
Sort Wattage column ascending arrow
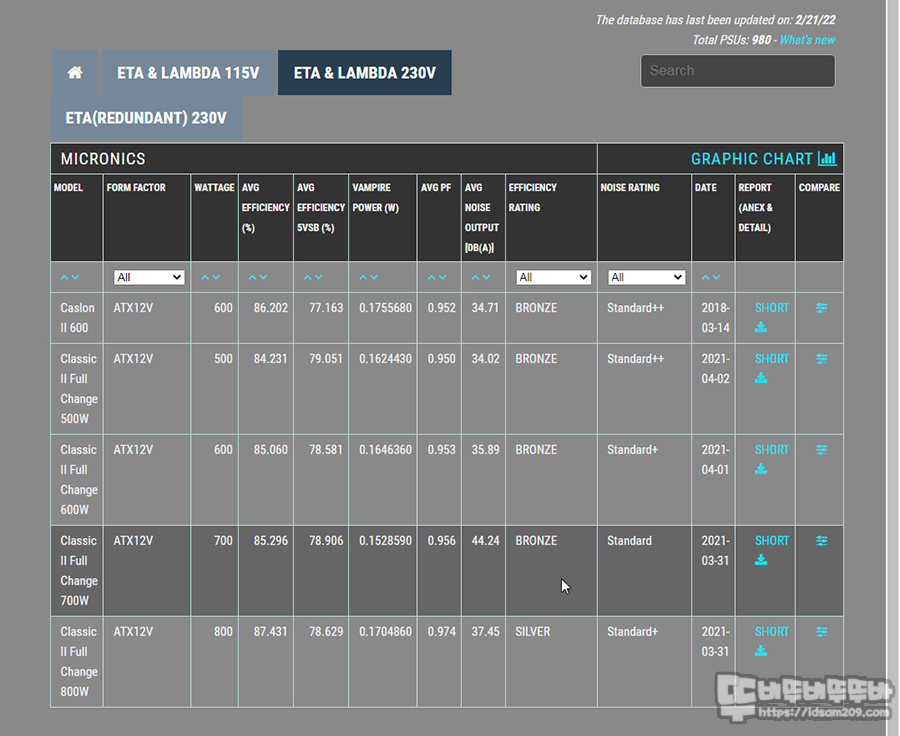coord(205,277)
